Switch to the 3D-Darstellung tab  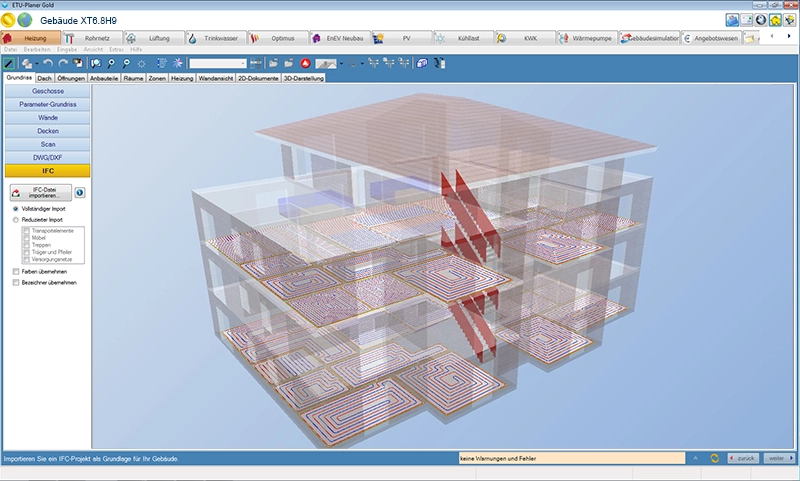coord(303,77)
